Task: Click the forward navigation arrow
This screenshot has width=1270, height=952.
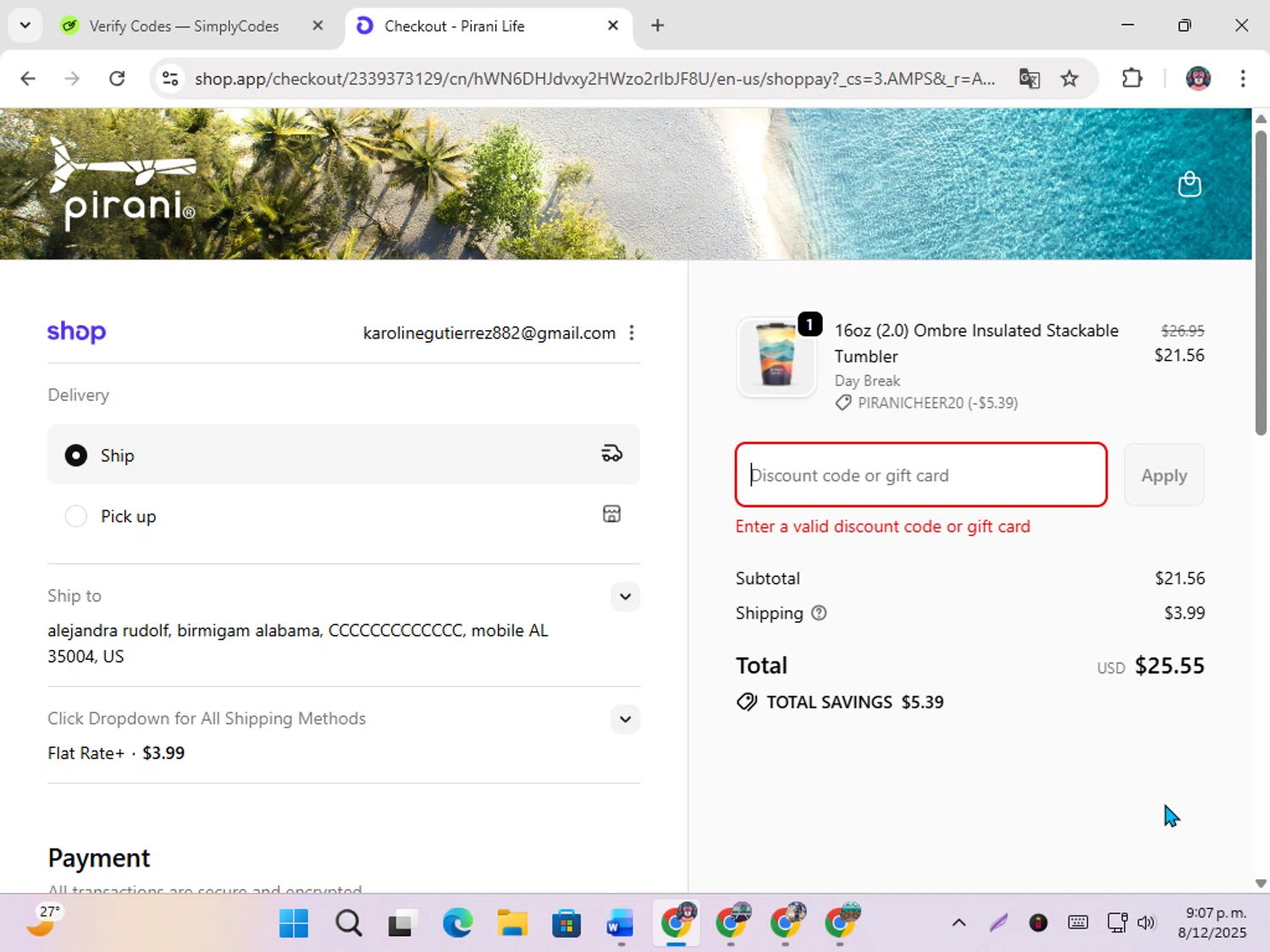Action: [x=72, y=79]
